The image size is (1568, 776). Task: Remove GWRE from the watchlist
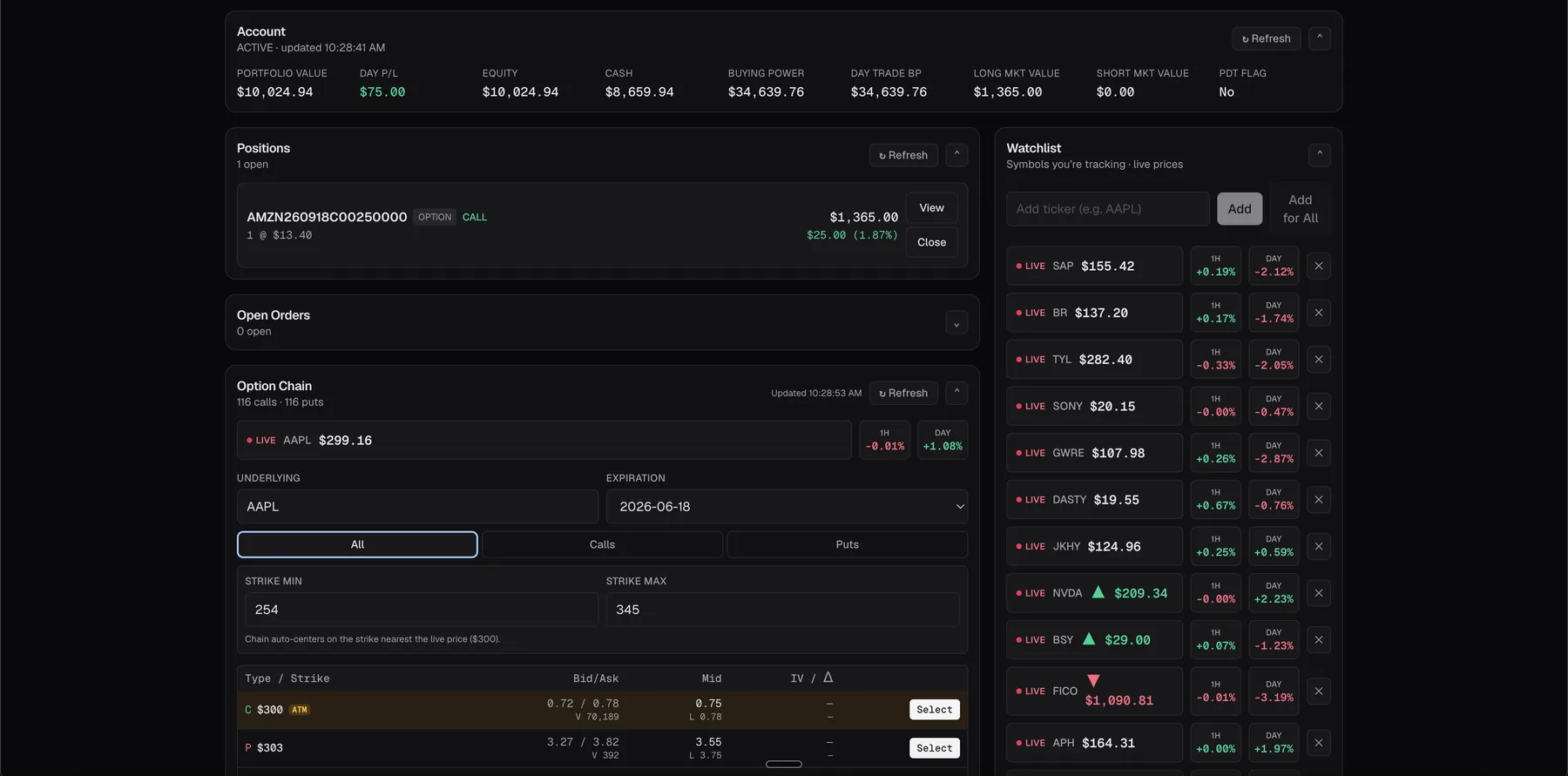(x=1319, y=453)
